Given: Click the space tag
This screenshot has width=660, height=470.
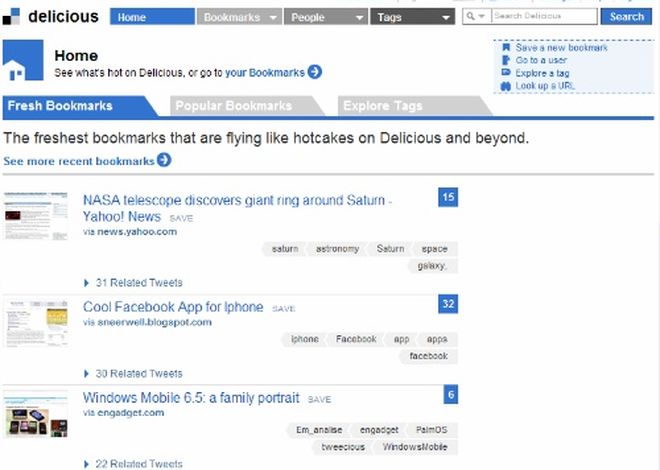Looking at the screenshot, I should (x=434, y=249).
